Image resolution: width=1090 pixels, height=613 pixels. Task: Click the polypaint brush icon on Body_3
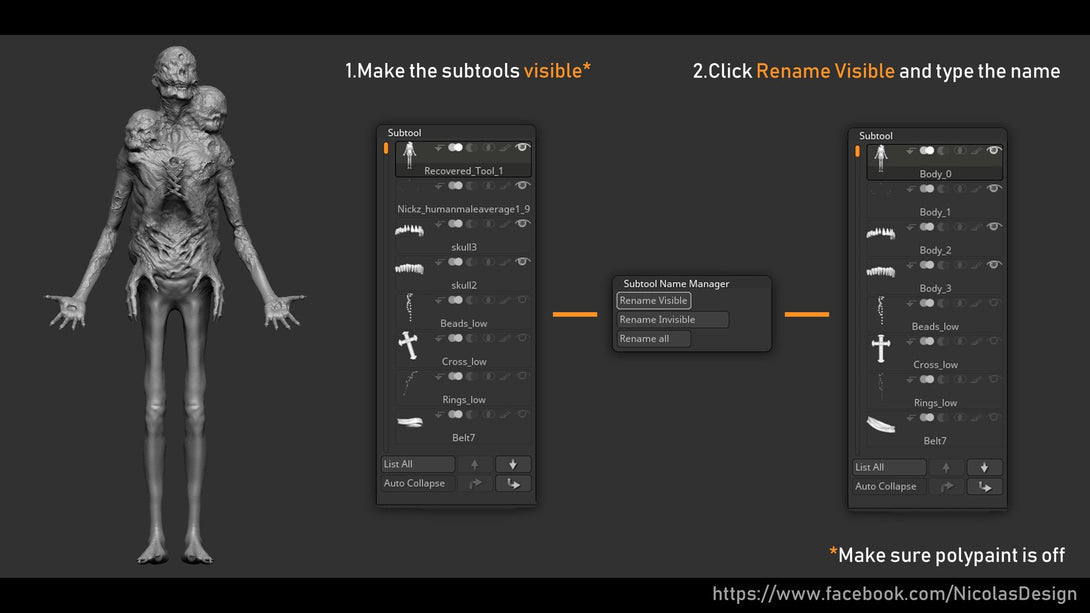977,265
